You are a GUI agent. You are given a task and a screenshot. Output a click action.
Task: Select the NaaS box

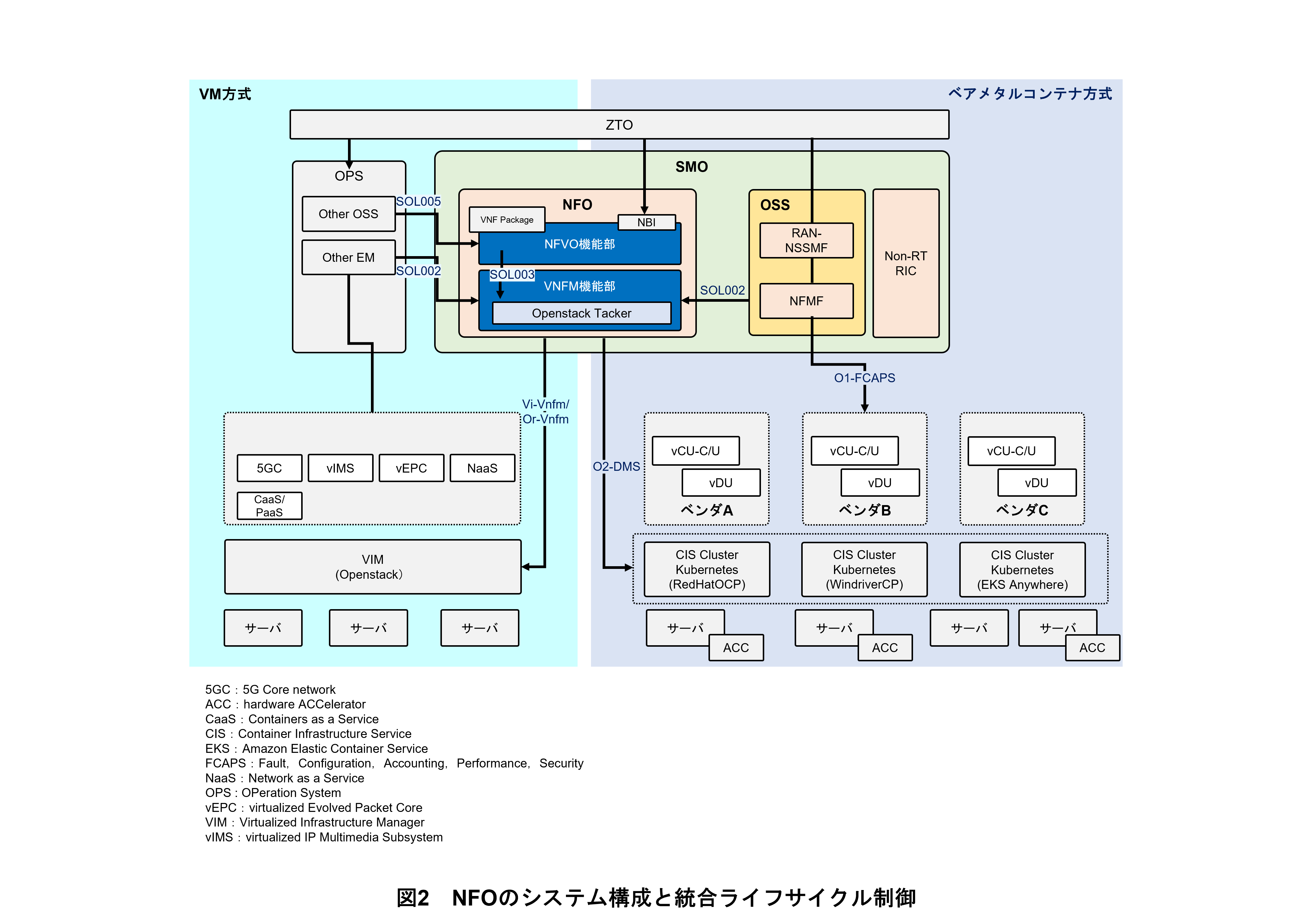(x=482, y=468)
